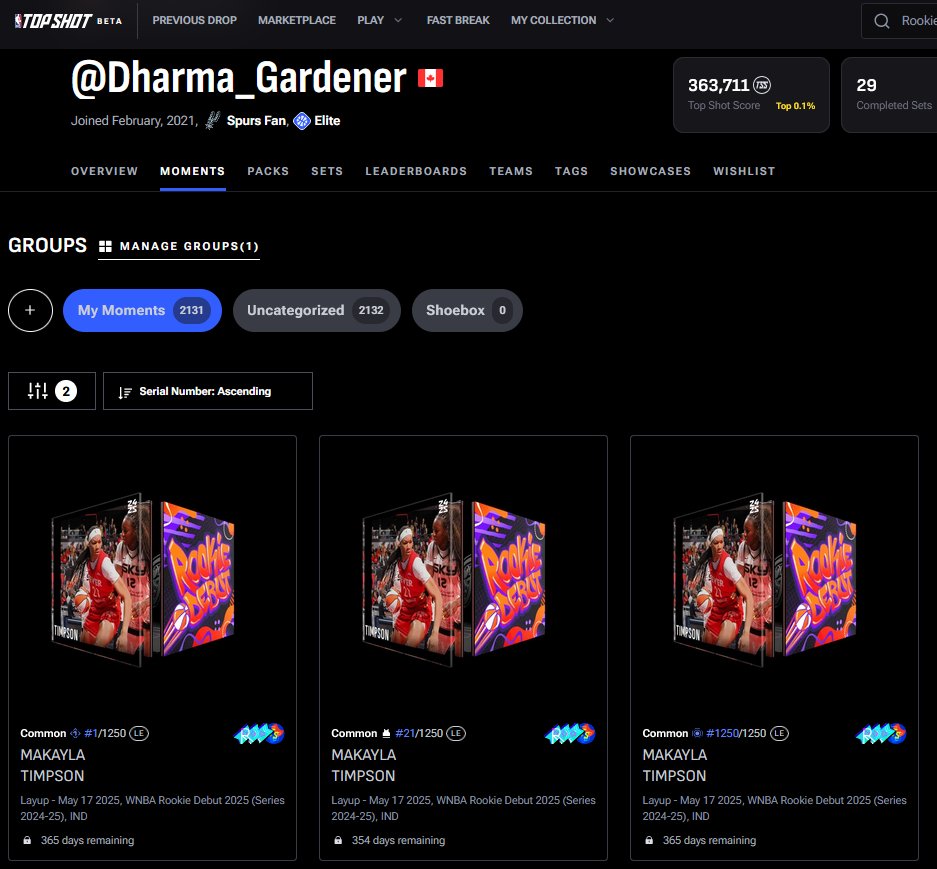Click 'Joined February, 2021' text
Viewport: 937px width, 869px height.
[133, 121]
